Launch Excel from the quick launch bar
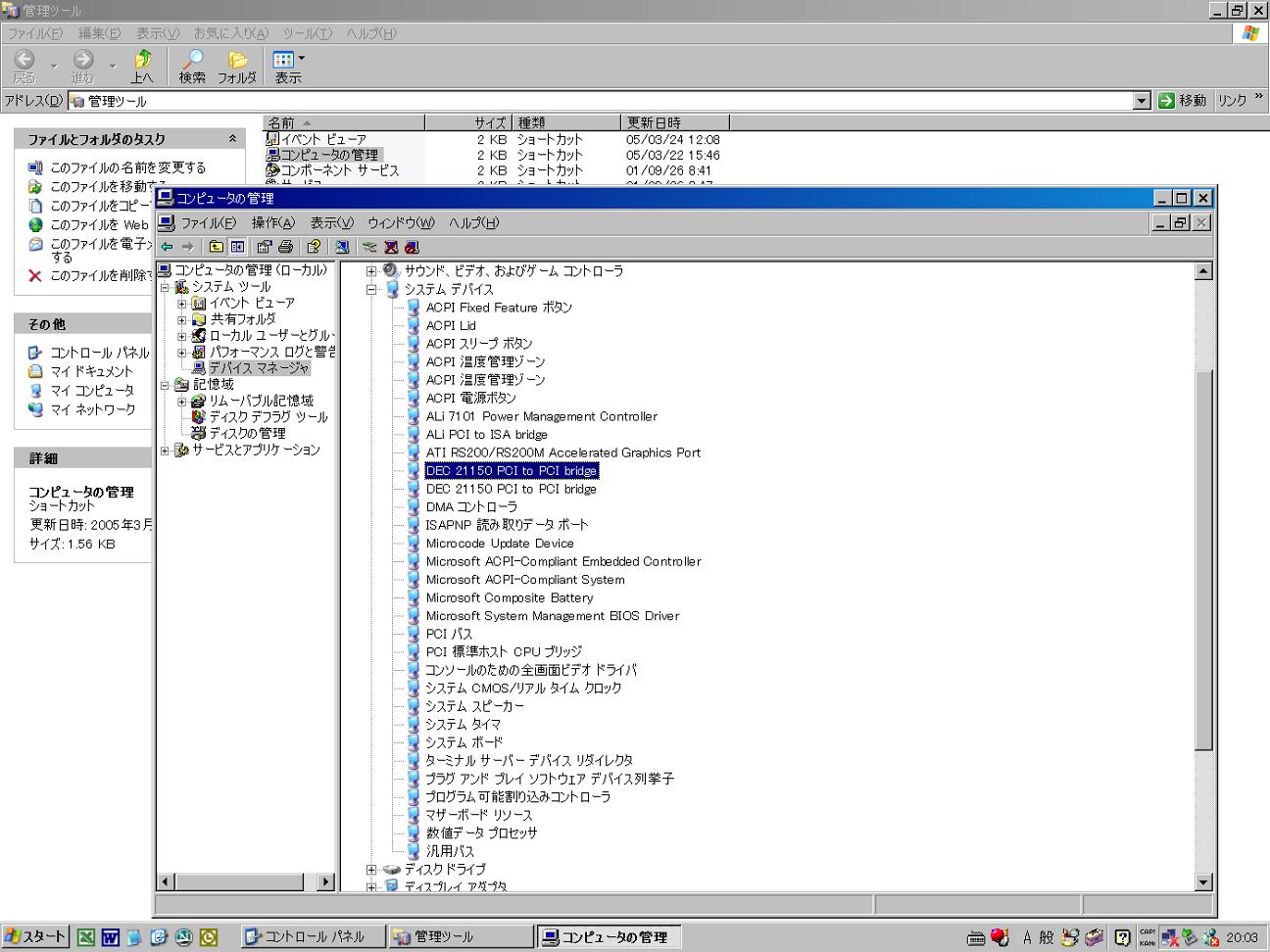 coord(86,937)
